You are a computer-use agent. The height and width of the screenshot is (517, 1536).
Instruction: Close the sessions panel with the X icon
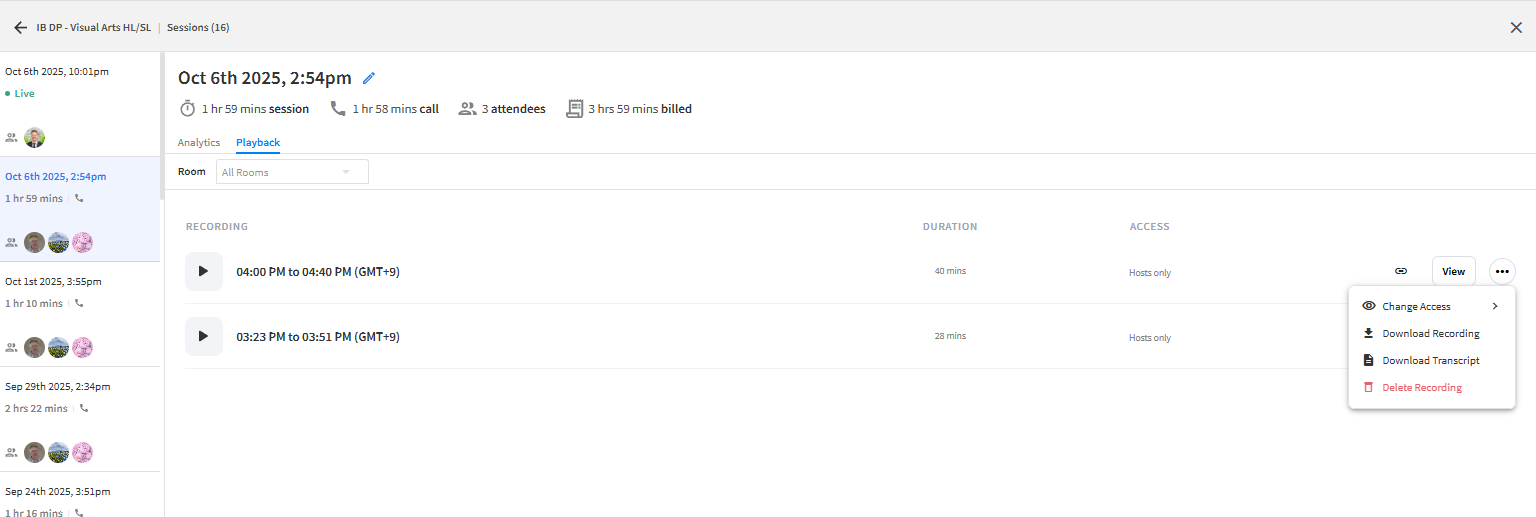(1516, 28)
